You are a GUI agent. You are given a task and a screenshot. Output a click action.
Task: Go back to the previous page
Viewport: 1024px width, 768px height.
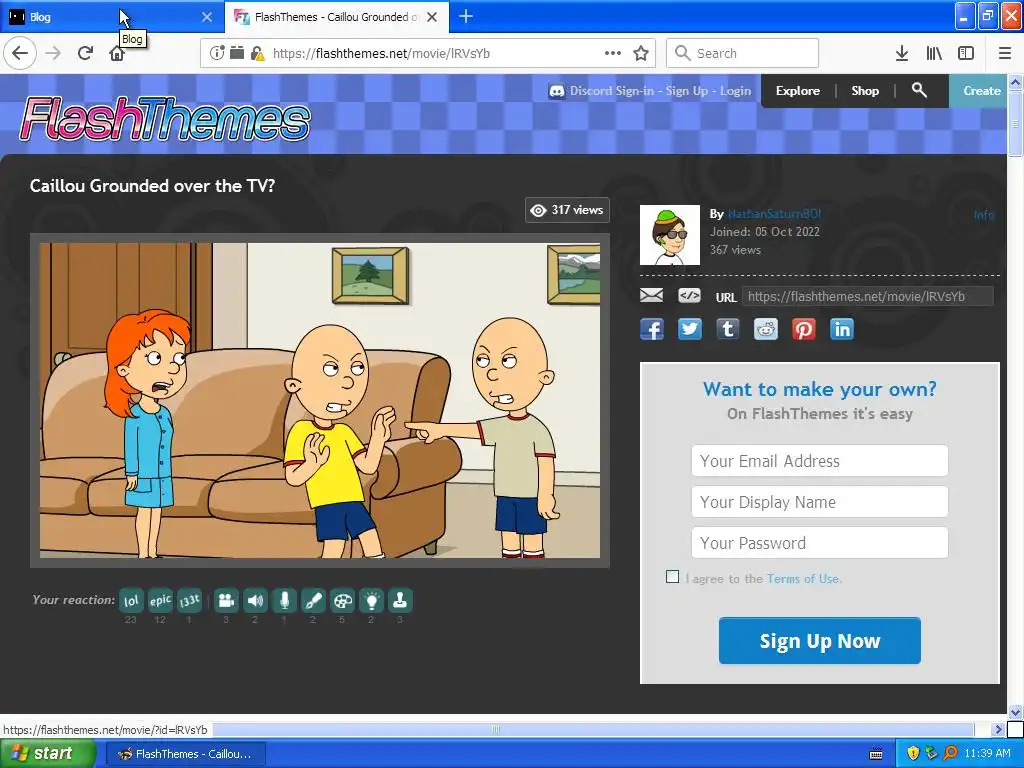click(20, 54)
